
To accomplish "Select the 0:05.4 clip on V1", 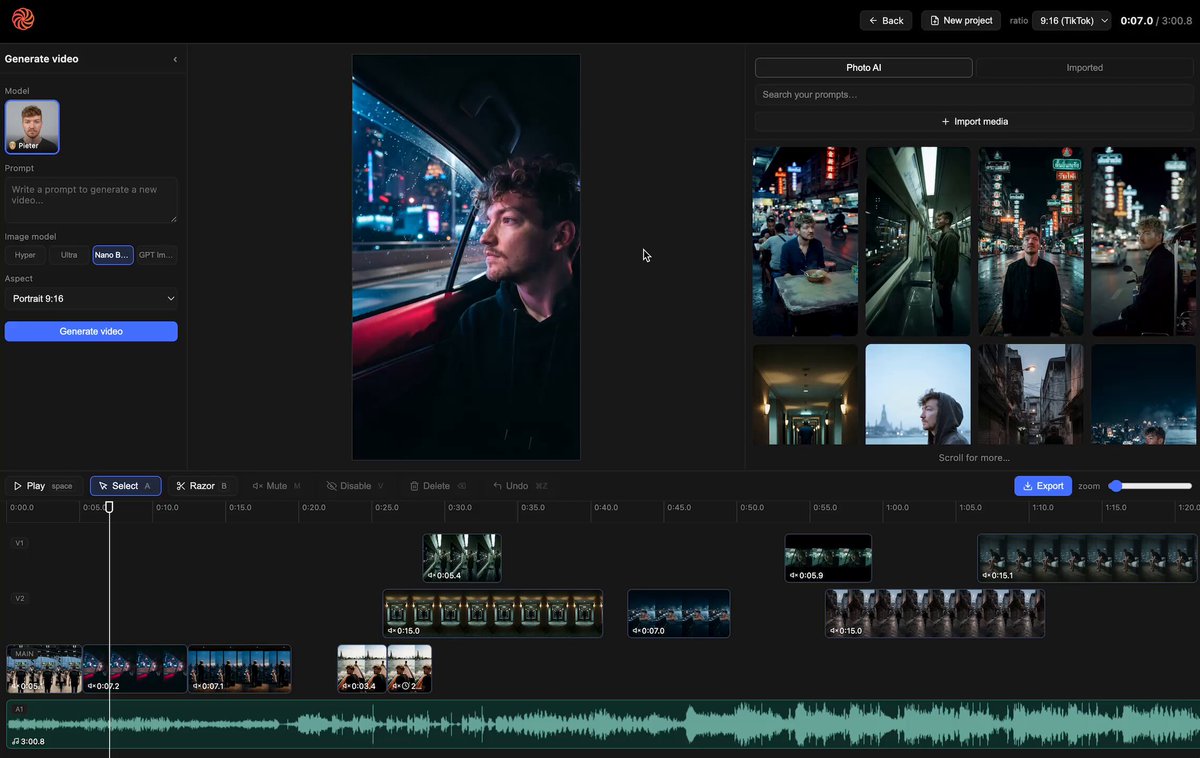I will [x=462, y=558].
